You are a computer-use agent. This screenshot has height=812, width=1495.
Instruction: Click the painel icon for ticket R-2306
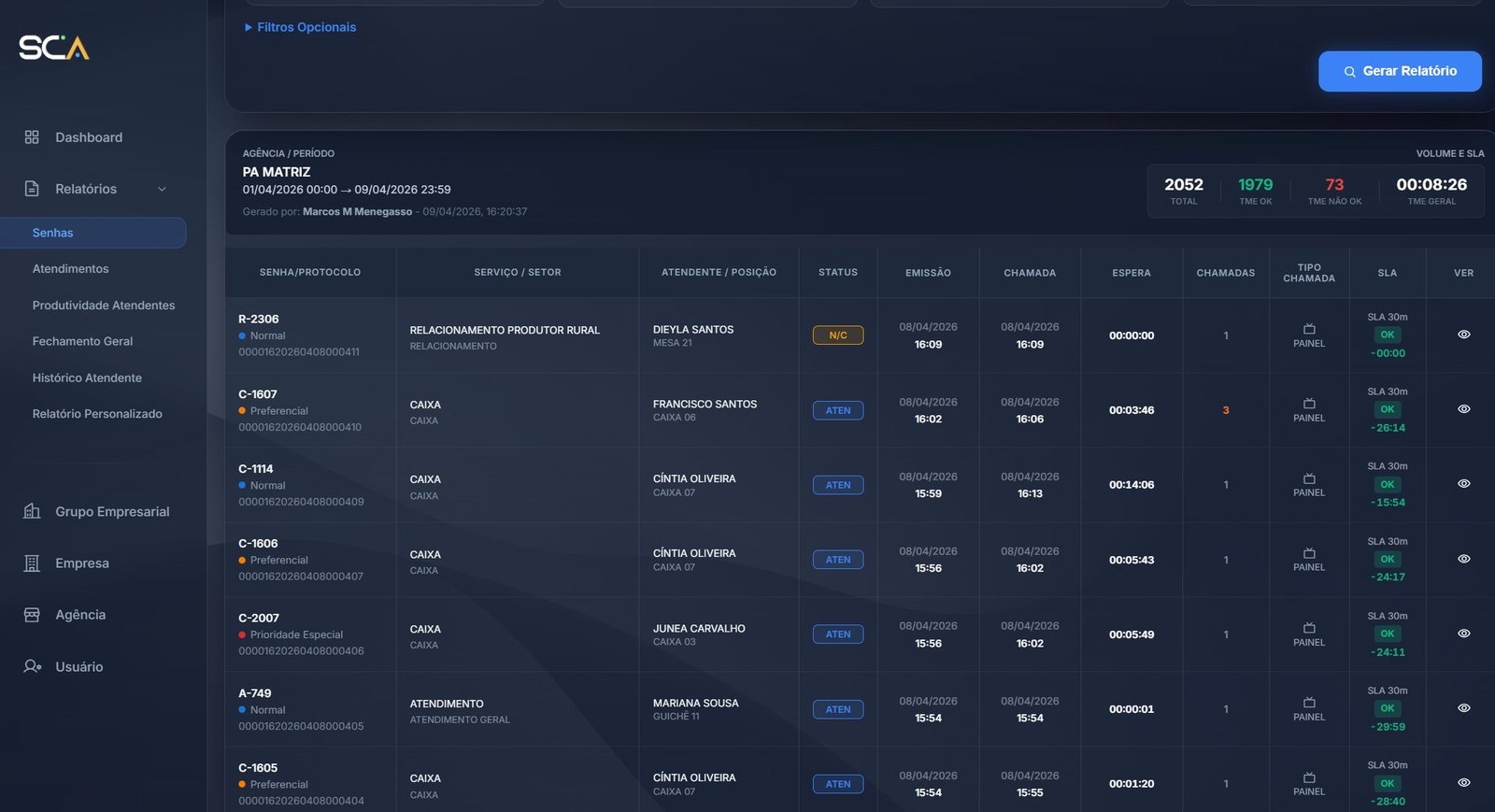click(x=1309, y=329)
